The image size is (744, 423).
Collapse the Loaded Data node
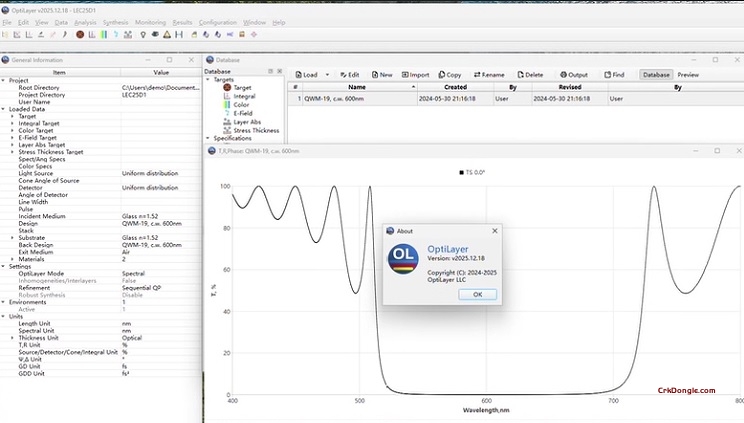(x=3, y=109)
